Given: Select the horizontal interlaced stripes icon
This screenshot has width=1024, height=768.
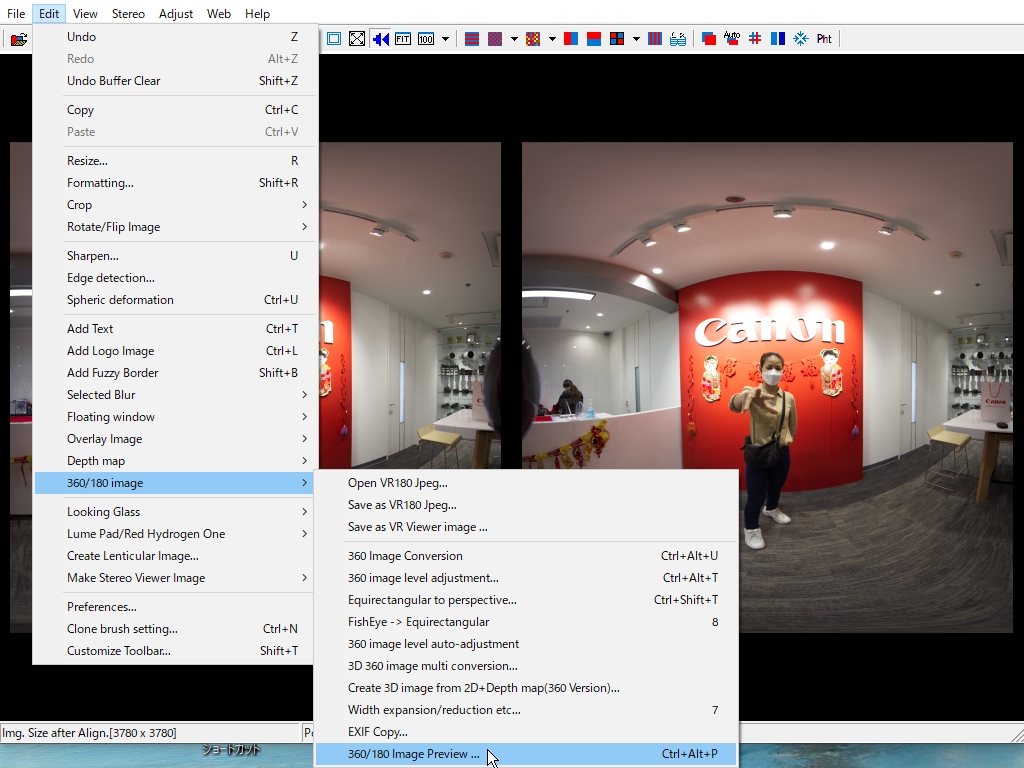Looking at the screenshot, I should (x=472, y=39).
